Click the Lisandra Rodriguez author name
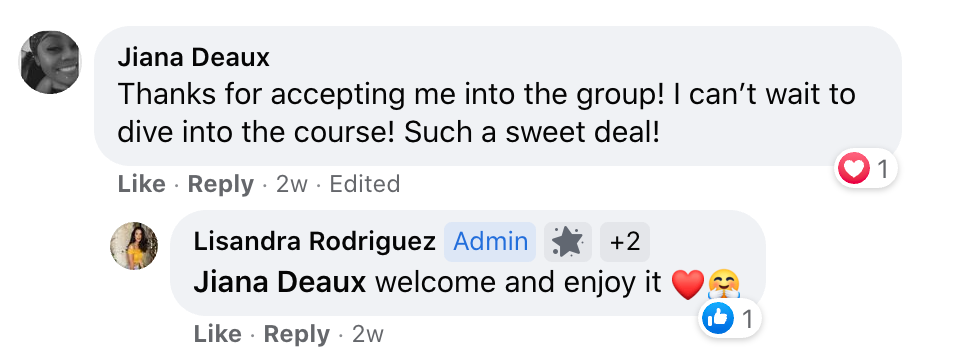Image resolution: width=960 pixels, height=364 pixels. 315,242
